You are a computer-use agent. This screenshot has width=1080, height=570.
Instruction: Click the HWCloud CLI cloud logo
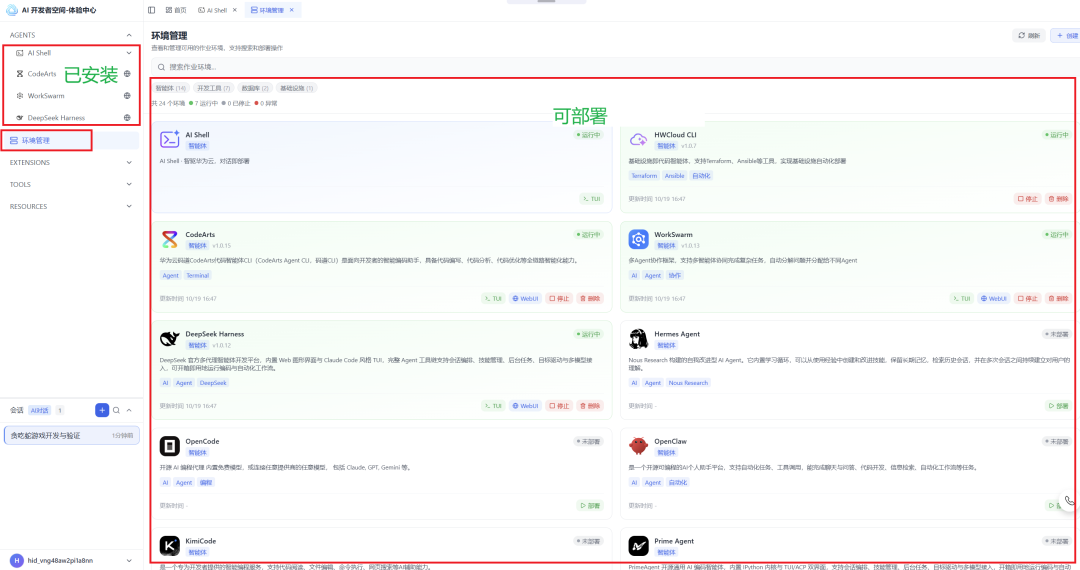pos(638,140)
